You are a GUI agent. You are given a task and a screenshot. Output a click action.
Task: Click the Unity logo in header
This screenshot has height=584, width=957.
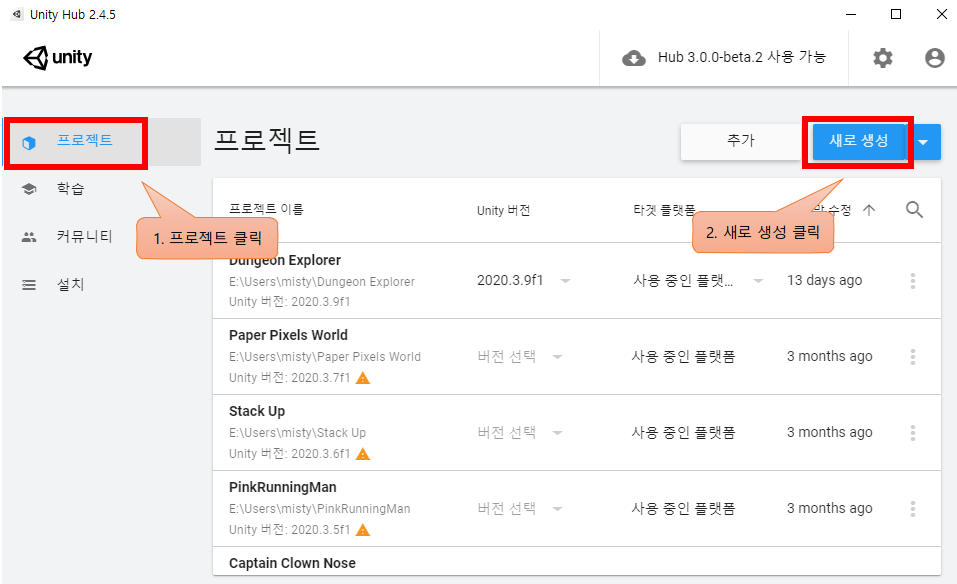click(x=57, y=58)
